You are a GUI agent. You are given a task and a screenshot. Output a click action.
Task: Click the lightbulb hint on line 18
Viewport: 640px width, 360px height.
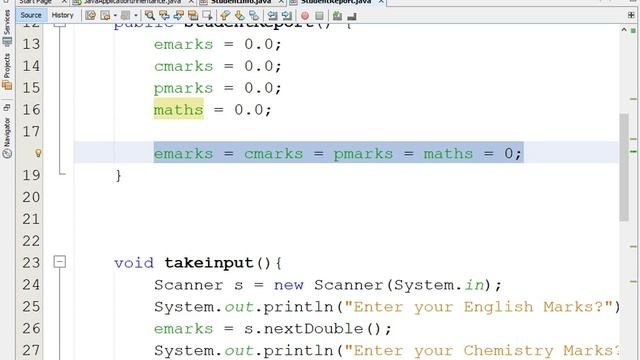coord(38,153)
